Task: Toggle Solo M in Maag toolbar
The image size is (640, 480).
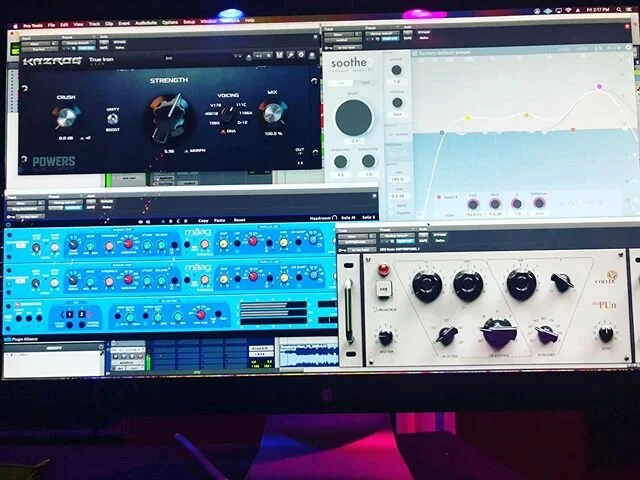Action: pyautogui.click(x=348, y=218)
